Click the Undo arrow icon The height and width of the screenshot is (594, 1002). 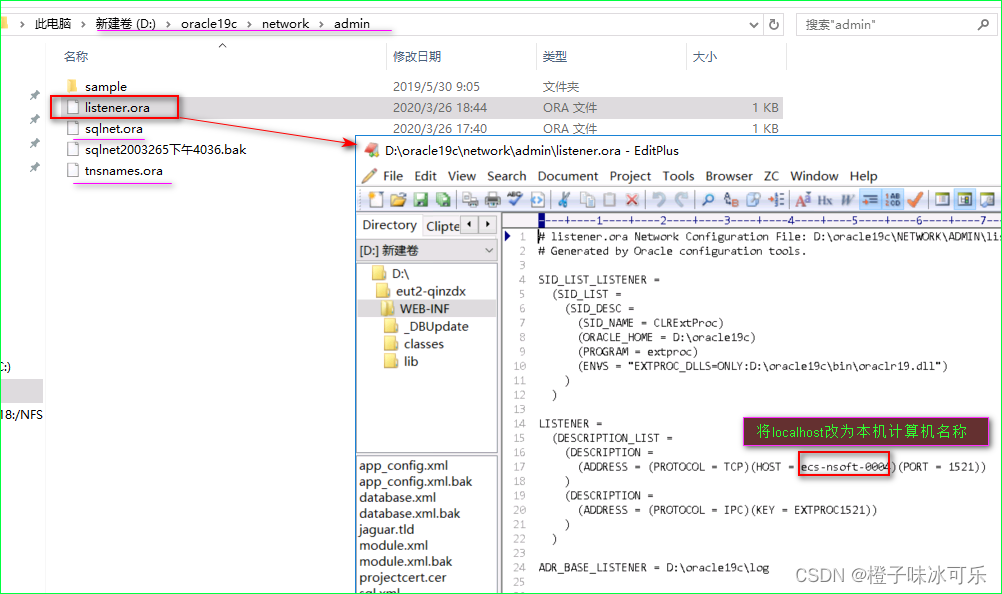click(x=659, y=200)
